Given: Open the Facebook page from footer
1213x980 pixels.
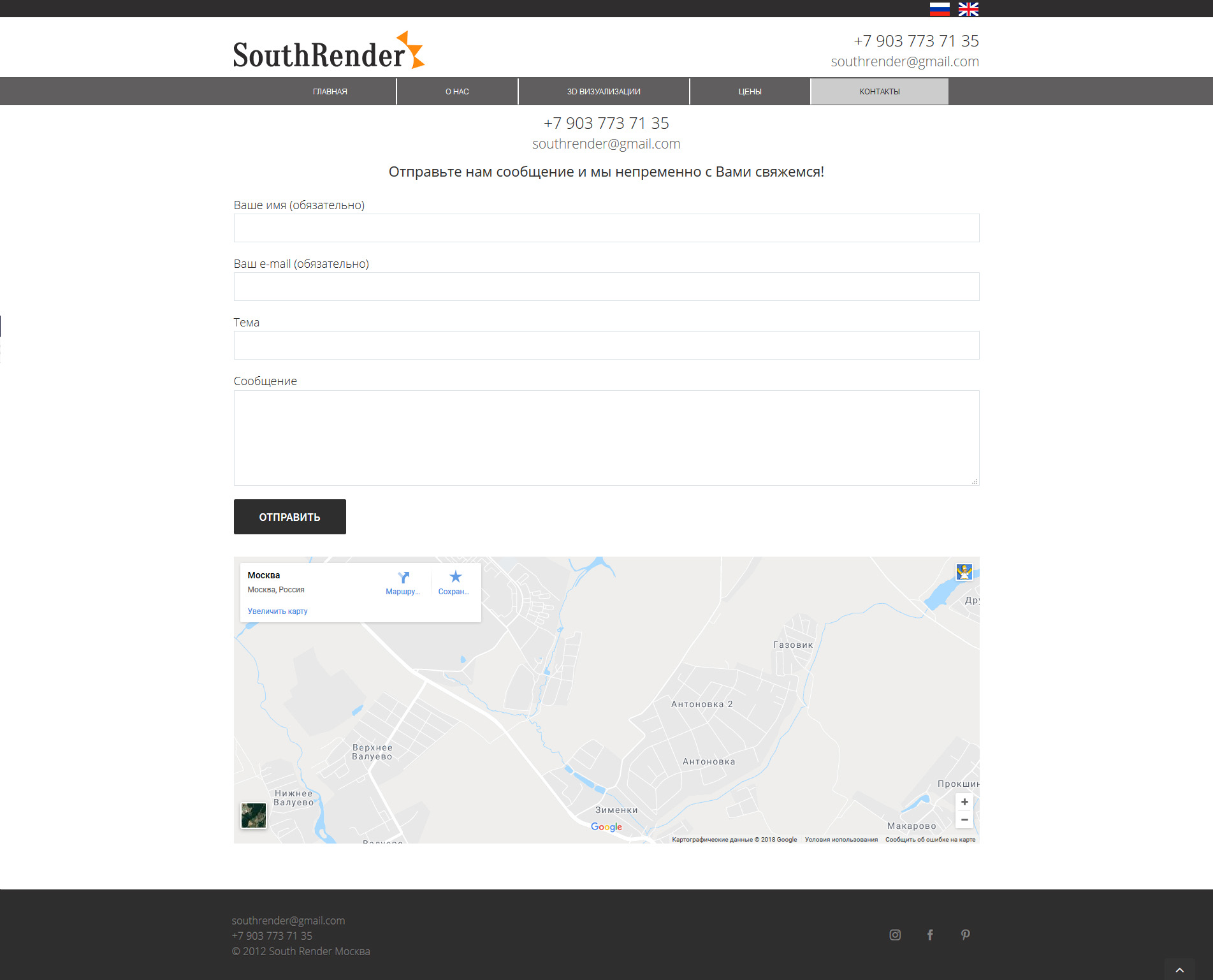Looking at the screenshot, I should point(930,935).
